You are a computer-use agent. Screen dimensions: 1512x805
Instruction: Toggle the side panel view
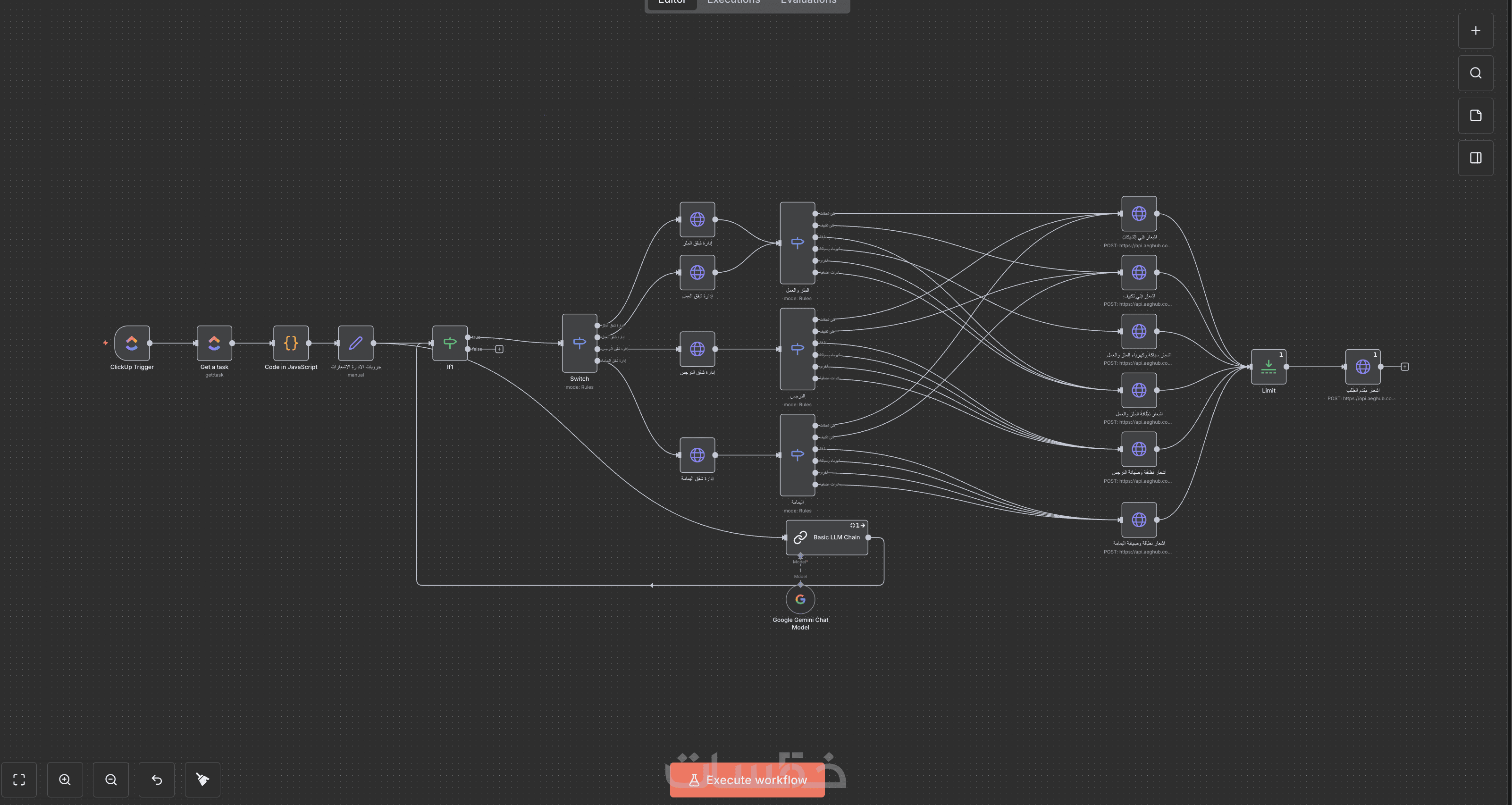tap(1475, 158)
